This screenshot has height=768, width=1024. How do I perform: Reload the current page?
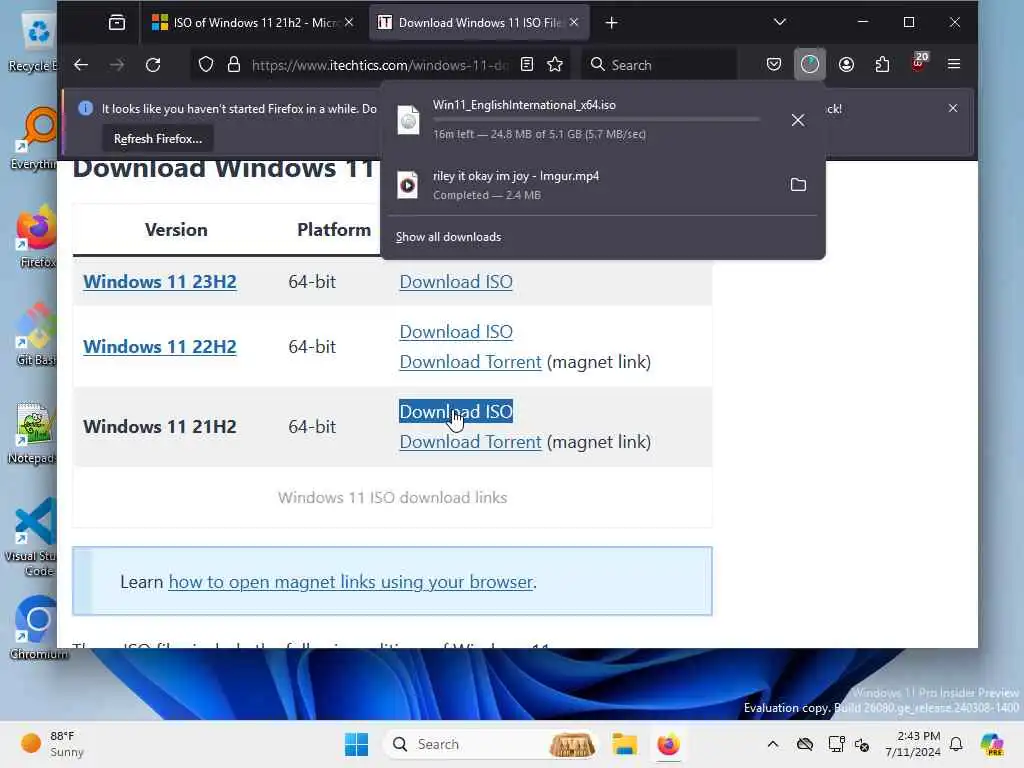click(x=153, y=65)
